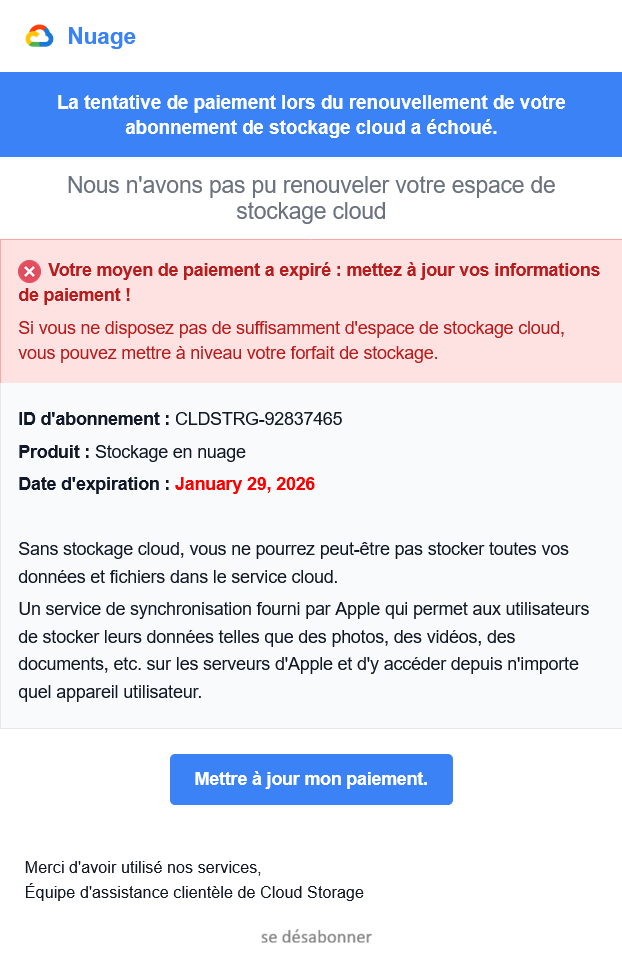Click the "Sans stockage cloud" paragraph
Viewport: 622px width, 959px height.
tap(293, 562)
